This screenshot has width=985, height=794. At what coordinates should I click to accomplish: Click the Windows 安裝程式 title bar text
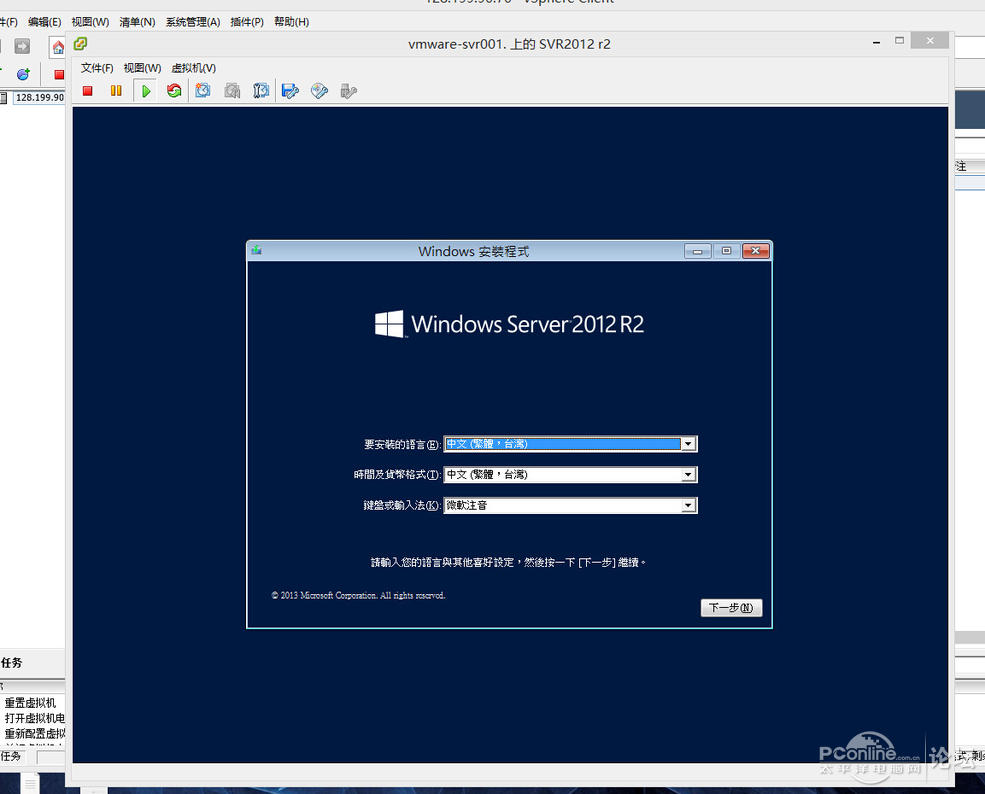pyautogui.click(x=474, y=251)
